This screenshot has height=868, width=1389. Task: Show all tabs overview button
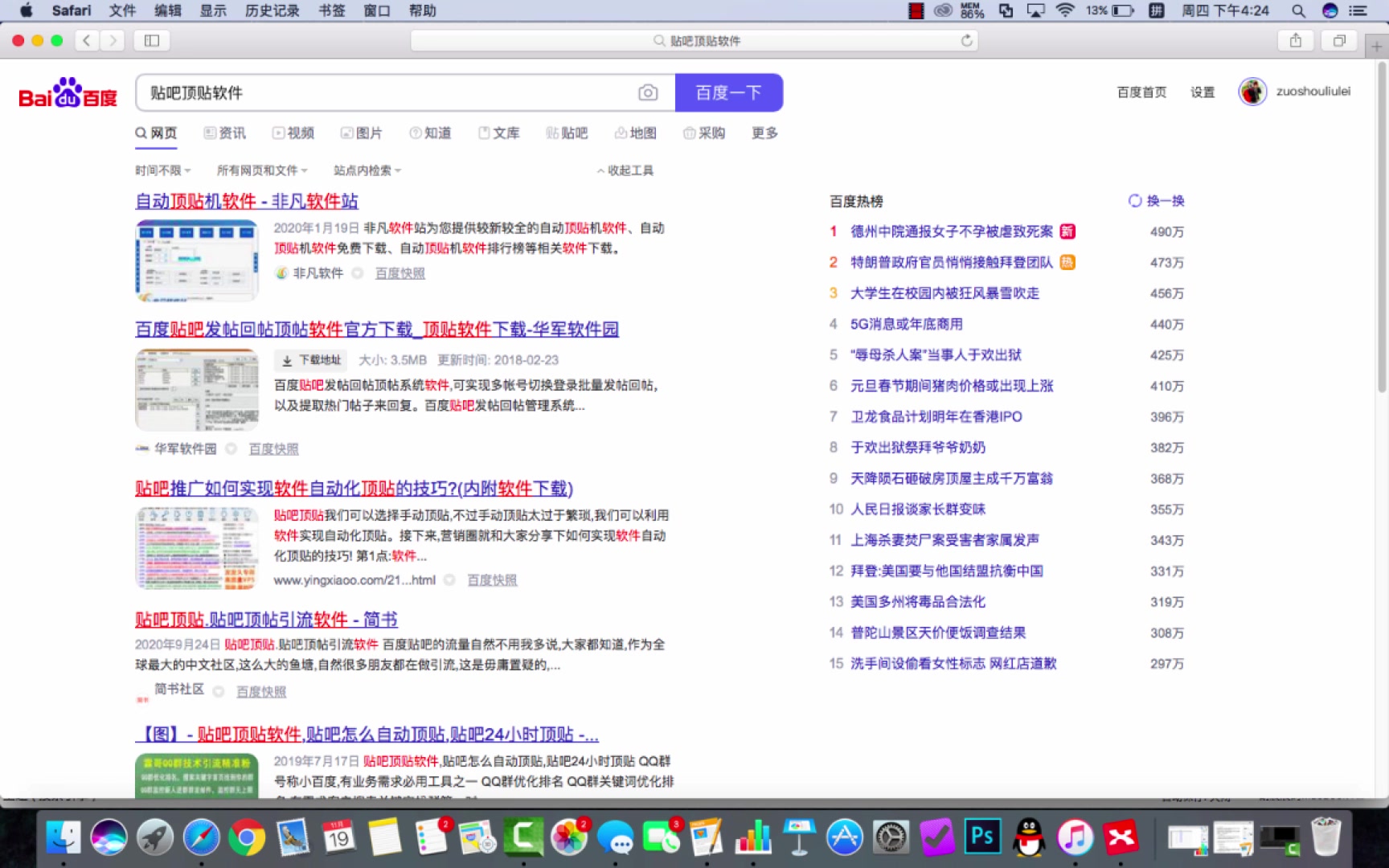click(1339, 40)
